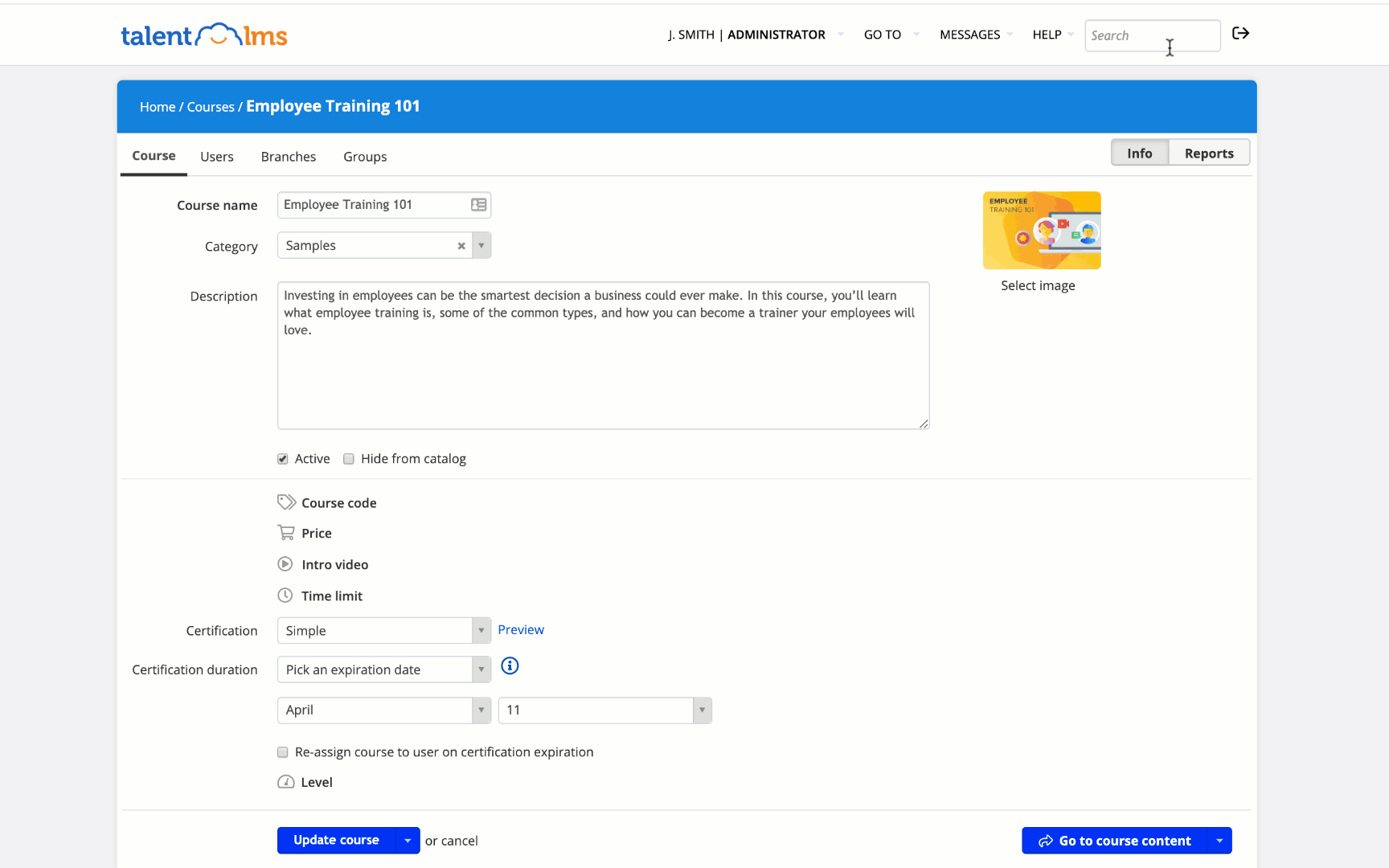
Task: Click Go to course content button
Action: point(1114,841)
